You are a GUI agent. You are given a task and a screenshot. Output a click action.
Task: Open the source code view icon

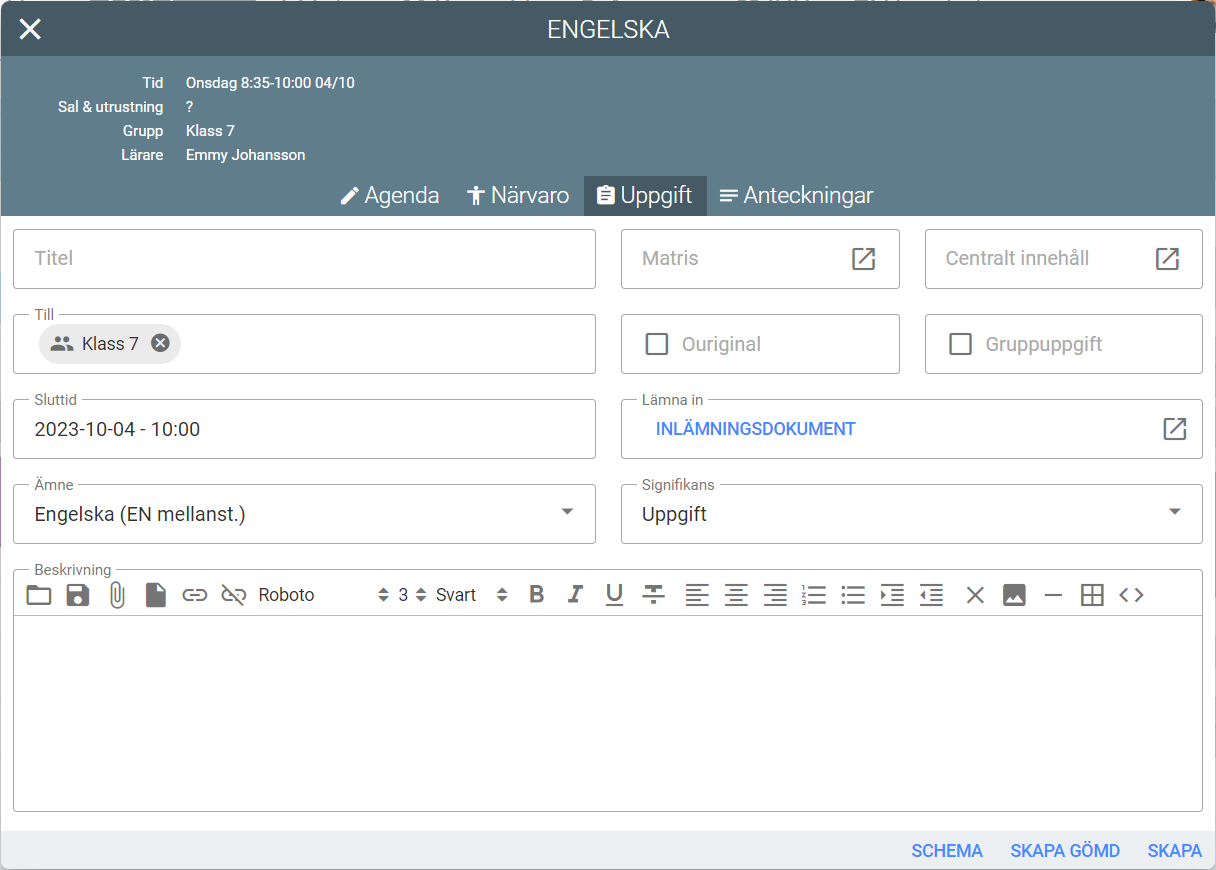pos(1131,595)
